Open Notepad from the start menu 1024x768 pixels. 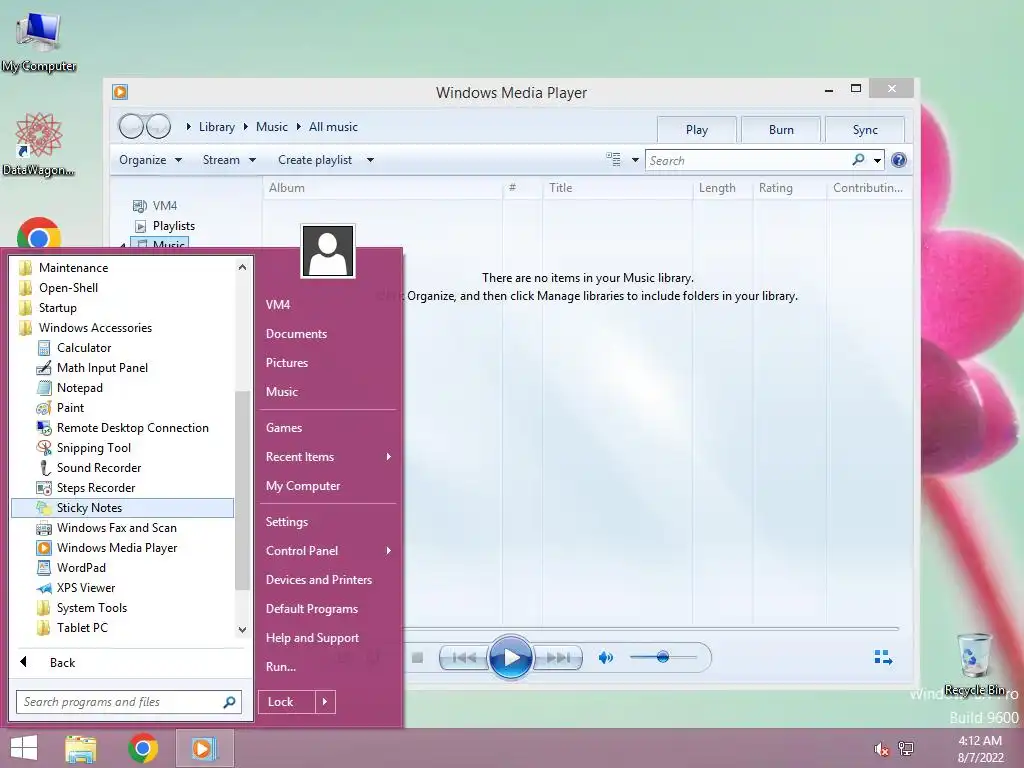point(79,387)
